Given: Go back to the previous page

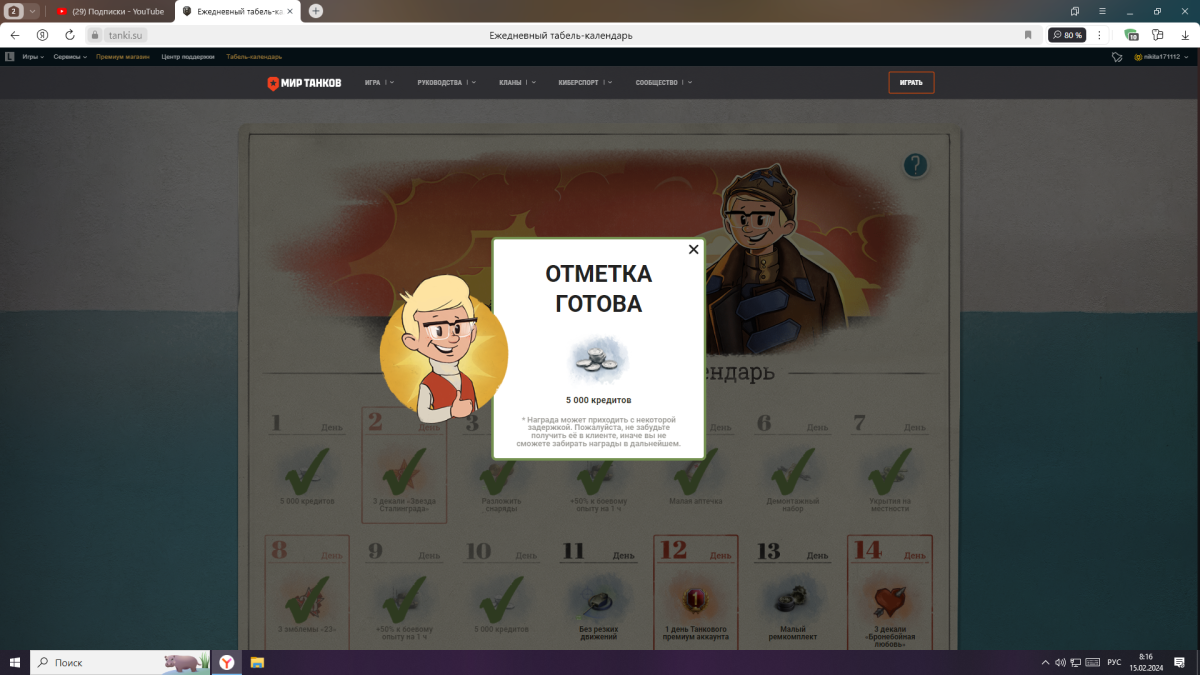Looking at the screenshot, I should coord(15,35).
